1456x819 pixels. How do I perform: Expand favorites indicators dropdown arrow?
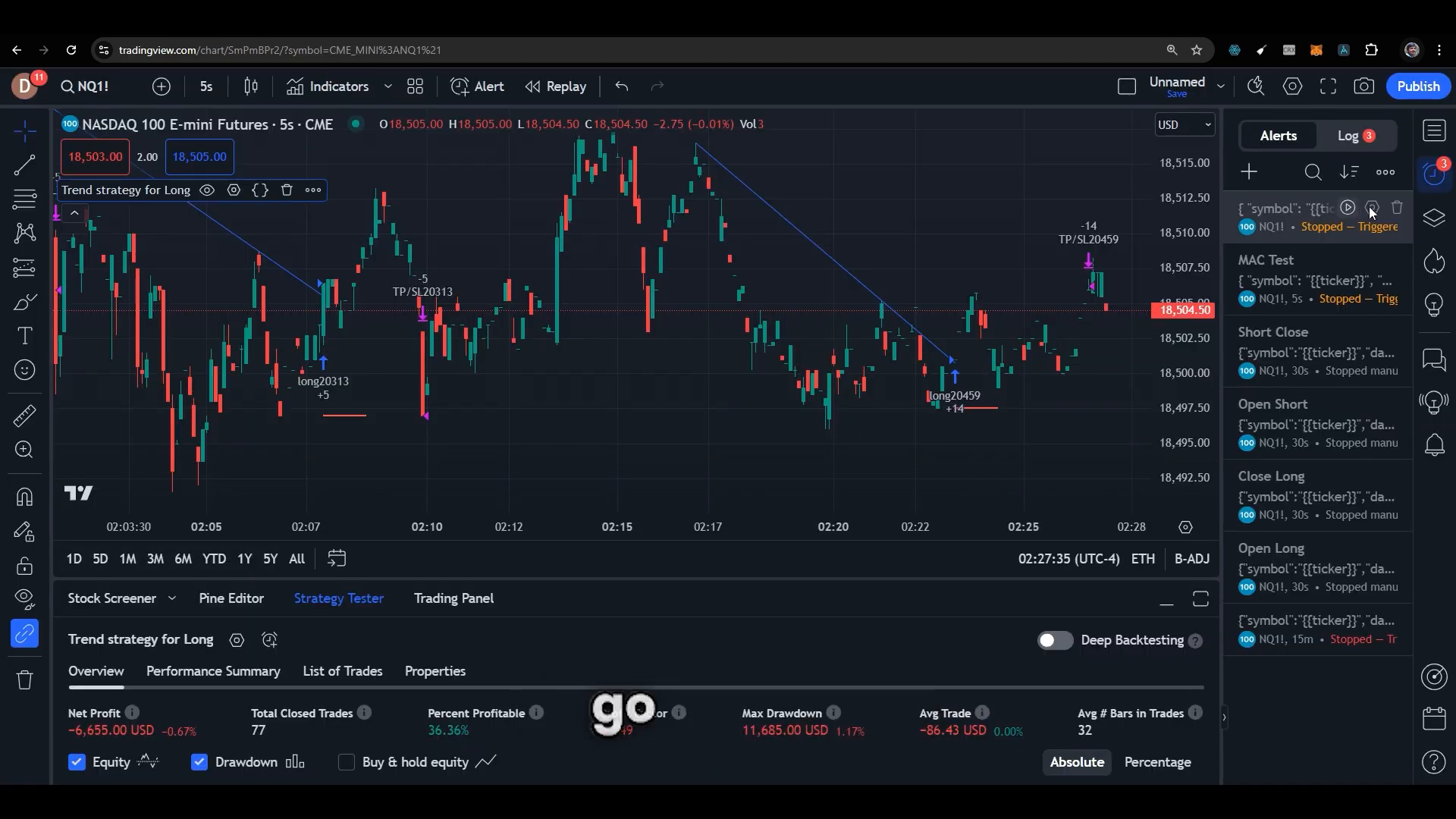388,86
